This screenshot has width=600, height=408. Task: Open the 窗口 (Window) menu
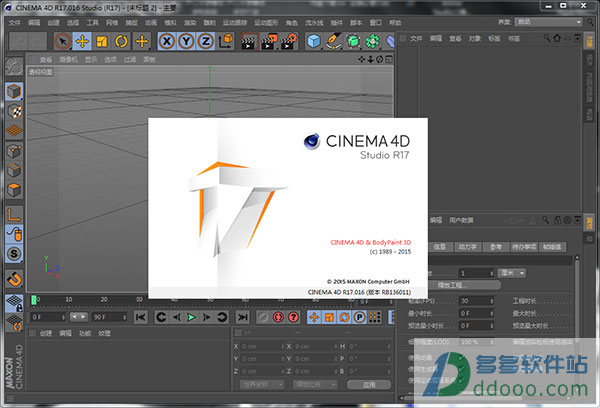pyautogui.click(x=375, y=23)
